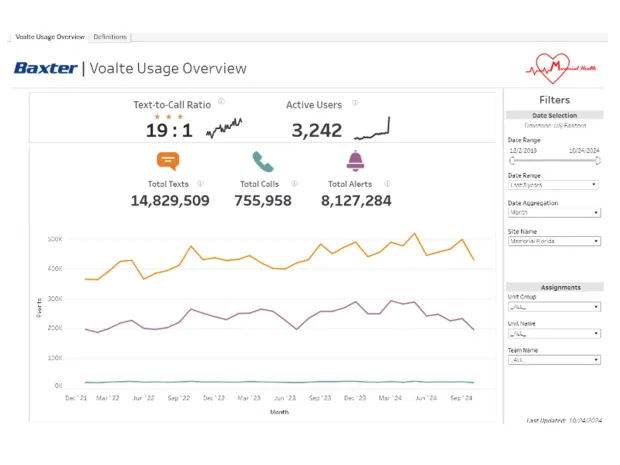
Task: Click the Month axis title
Action: coord(279,412)
